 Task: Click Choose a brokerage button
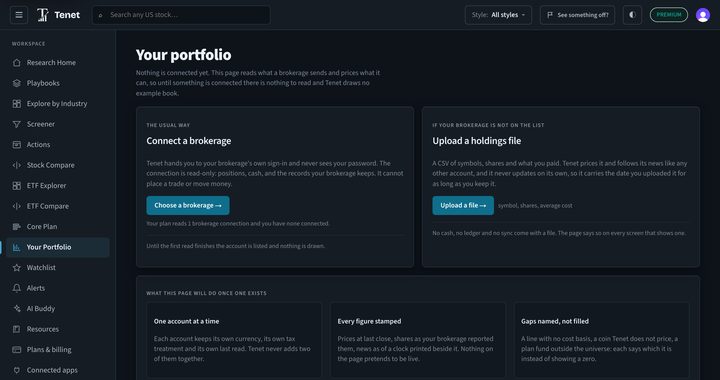tap(188, 206)
